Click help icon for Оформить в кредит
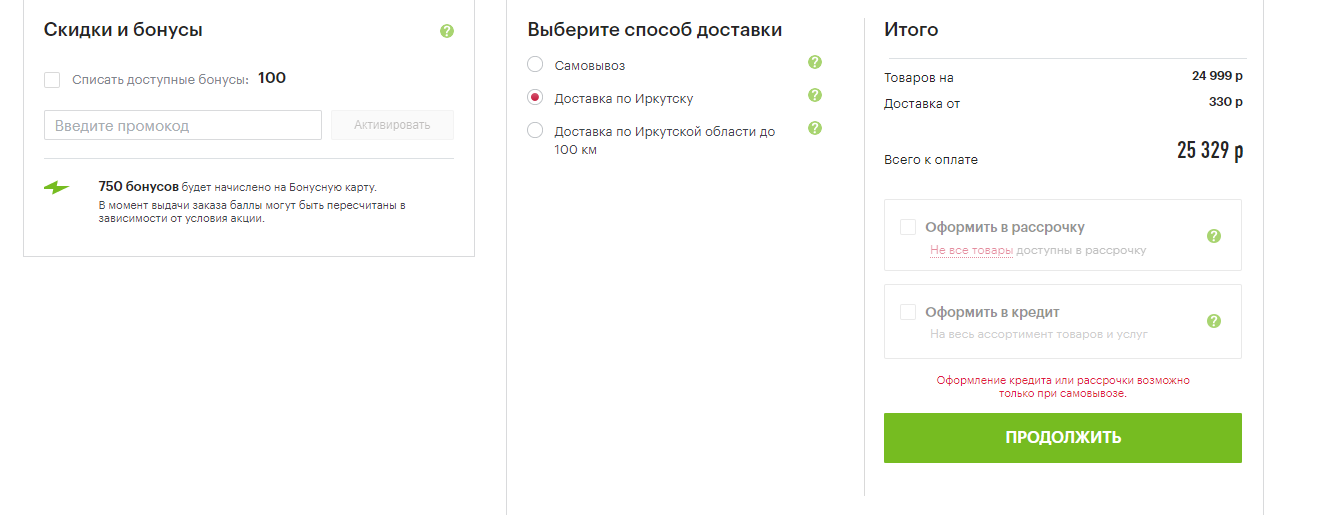Screen dimensions: 1344x515 click(1214, 321)
